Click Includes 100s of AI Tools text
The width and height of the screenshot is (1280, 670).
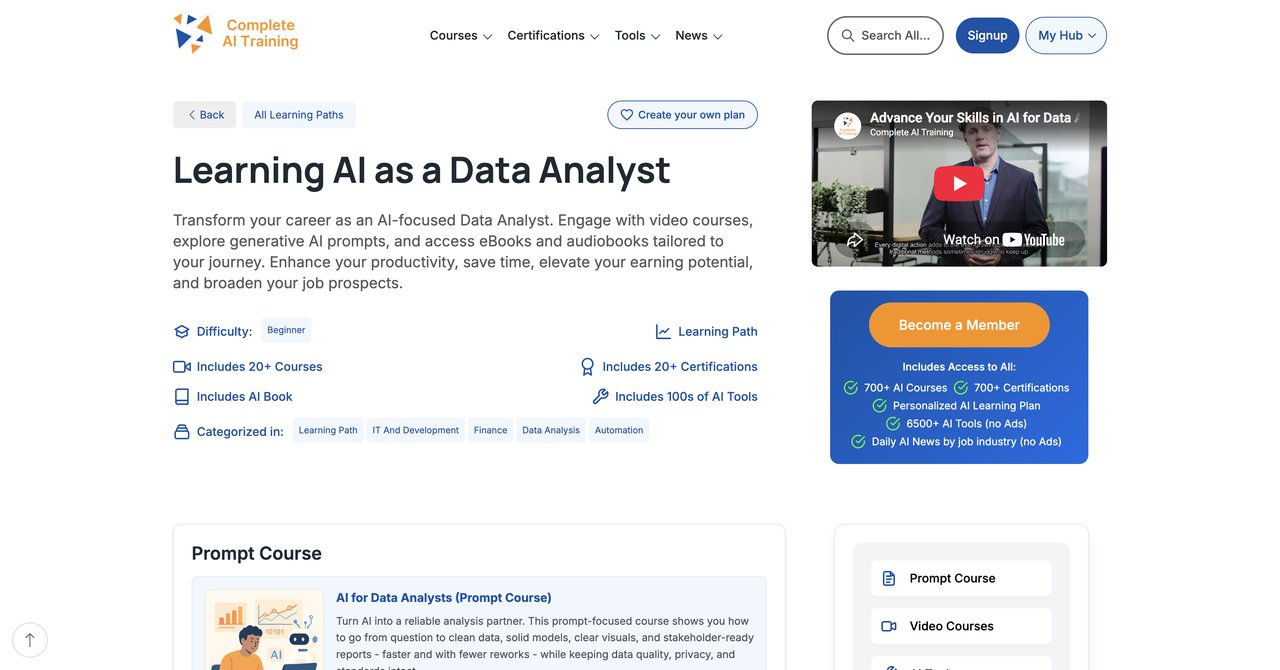686,397
